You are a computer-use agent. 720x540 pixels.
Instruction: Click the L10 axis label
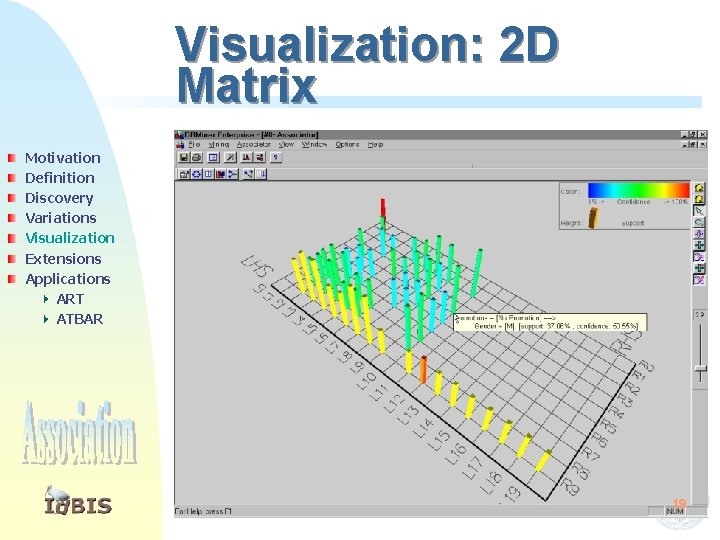(366, 382)
